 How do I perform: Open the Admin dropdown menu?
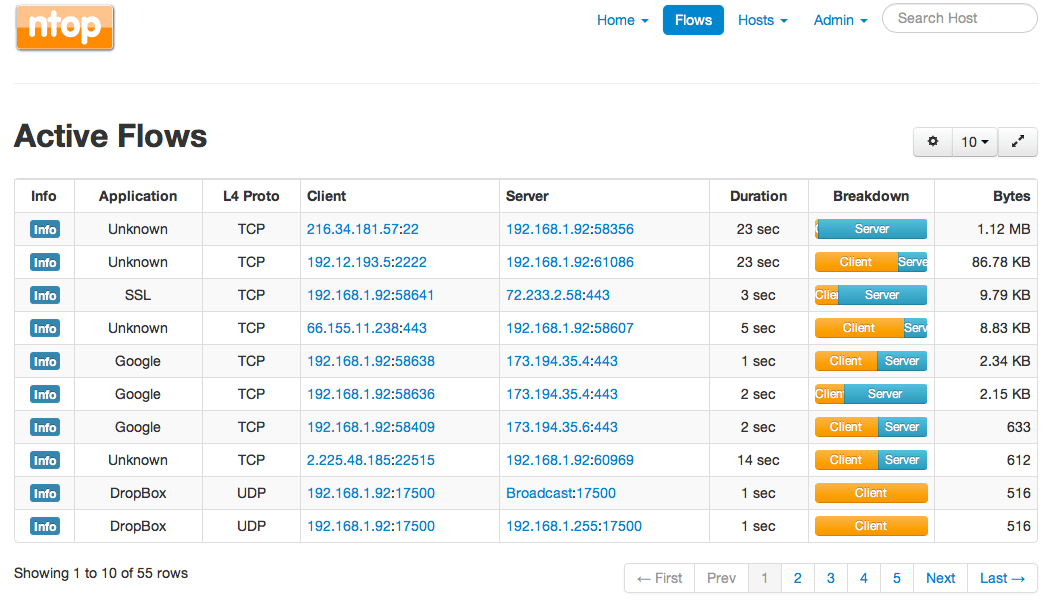point(839,19)
